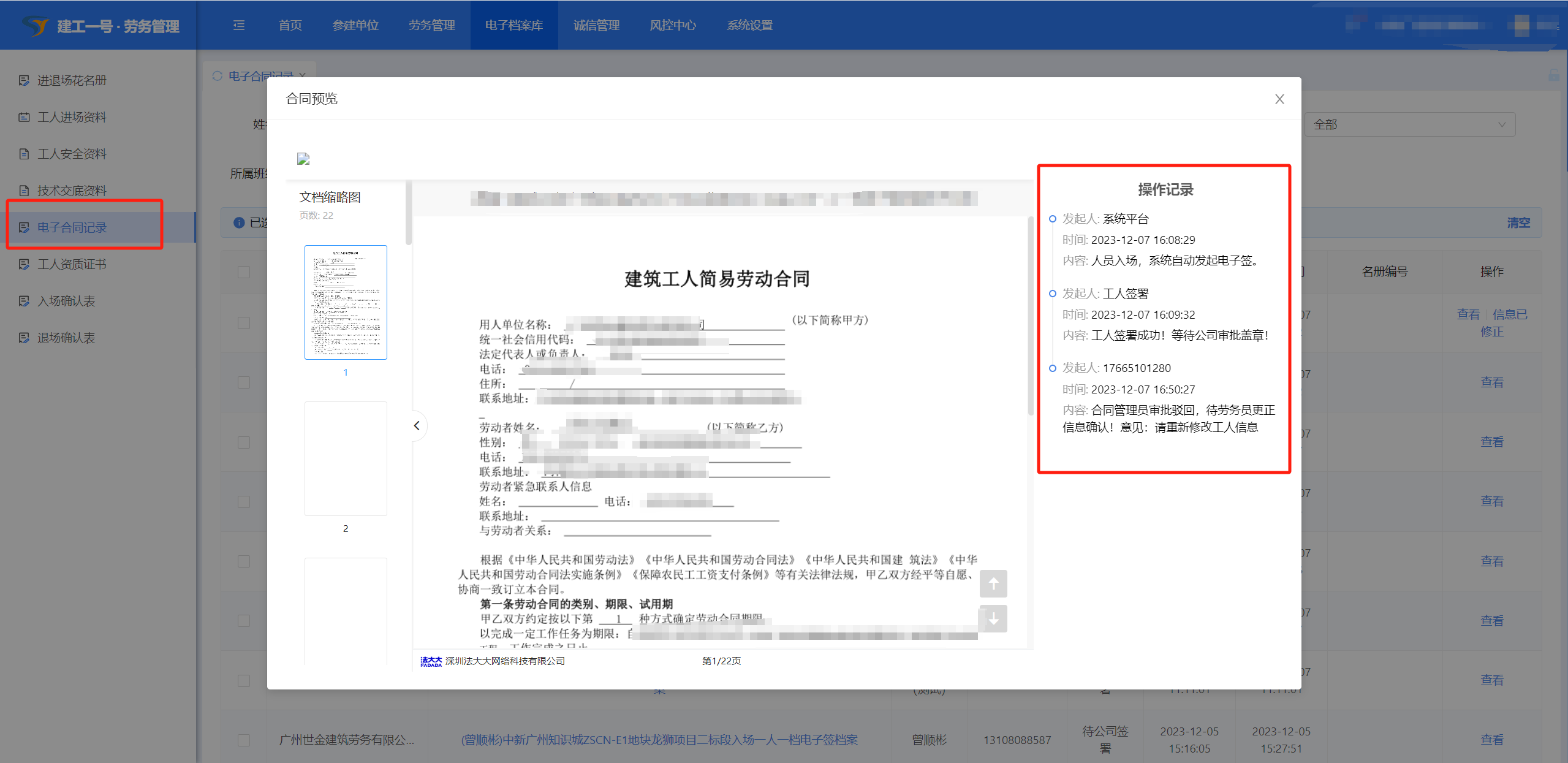
Task: Click the 建工一号 logo icon
Action: pos(35,26)
